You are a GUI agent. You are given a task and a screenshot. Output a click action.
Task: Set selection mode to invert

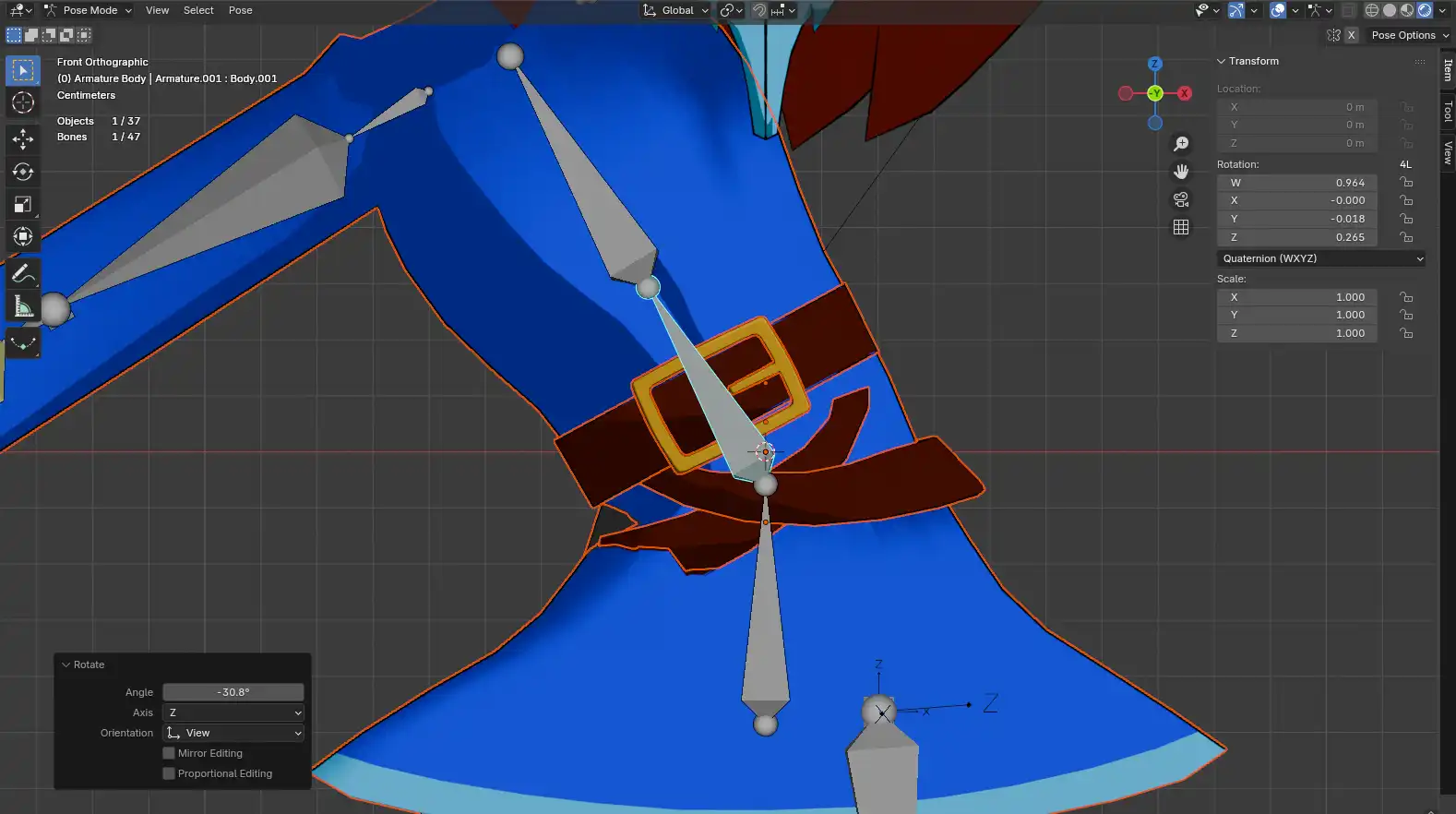(x=66, y=35)
